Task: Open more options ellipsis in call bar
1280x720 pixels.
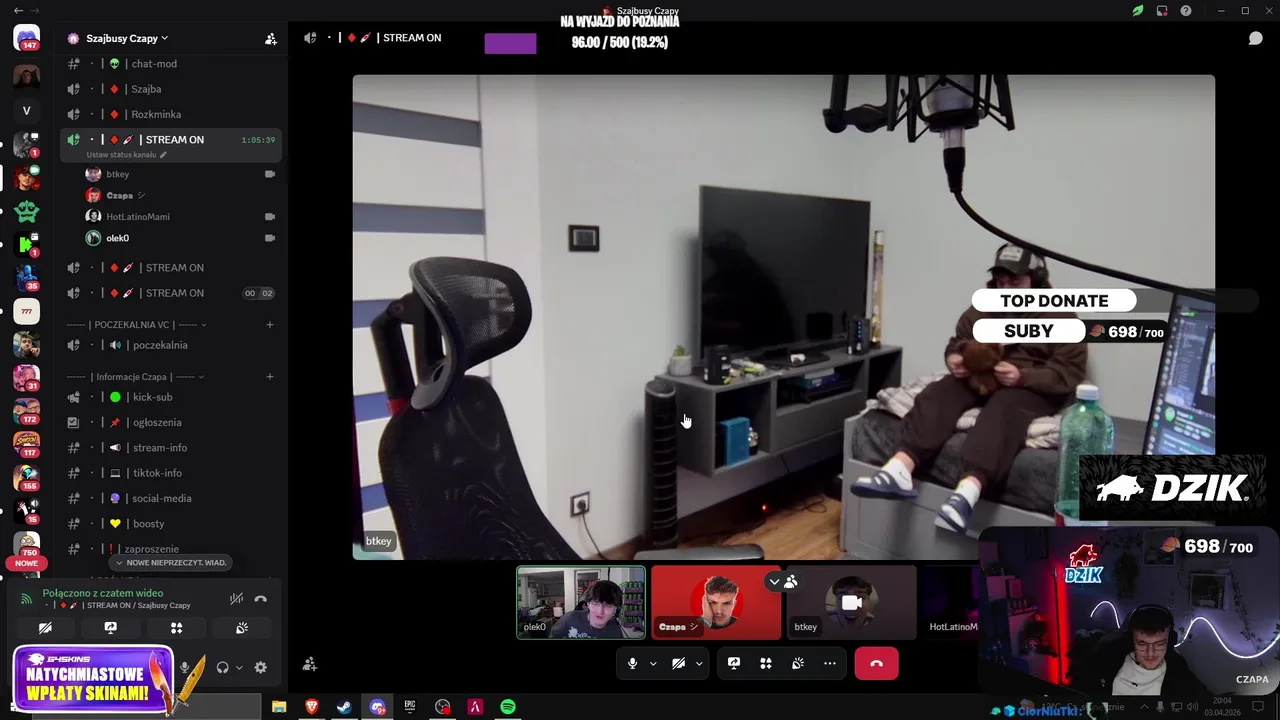Action: click(829, 663)
